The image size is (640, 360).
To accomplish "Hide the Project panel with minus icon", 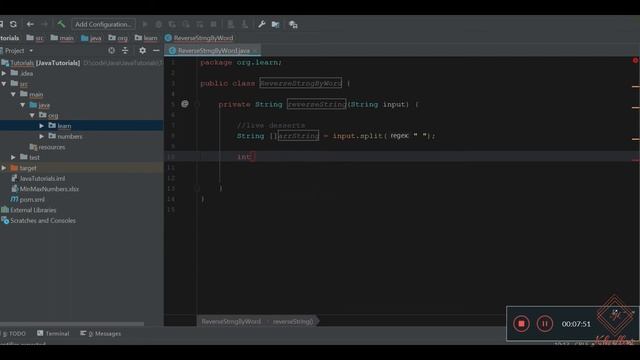I will coord(156,51).
